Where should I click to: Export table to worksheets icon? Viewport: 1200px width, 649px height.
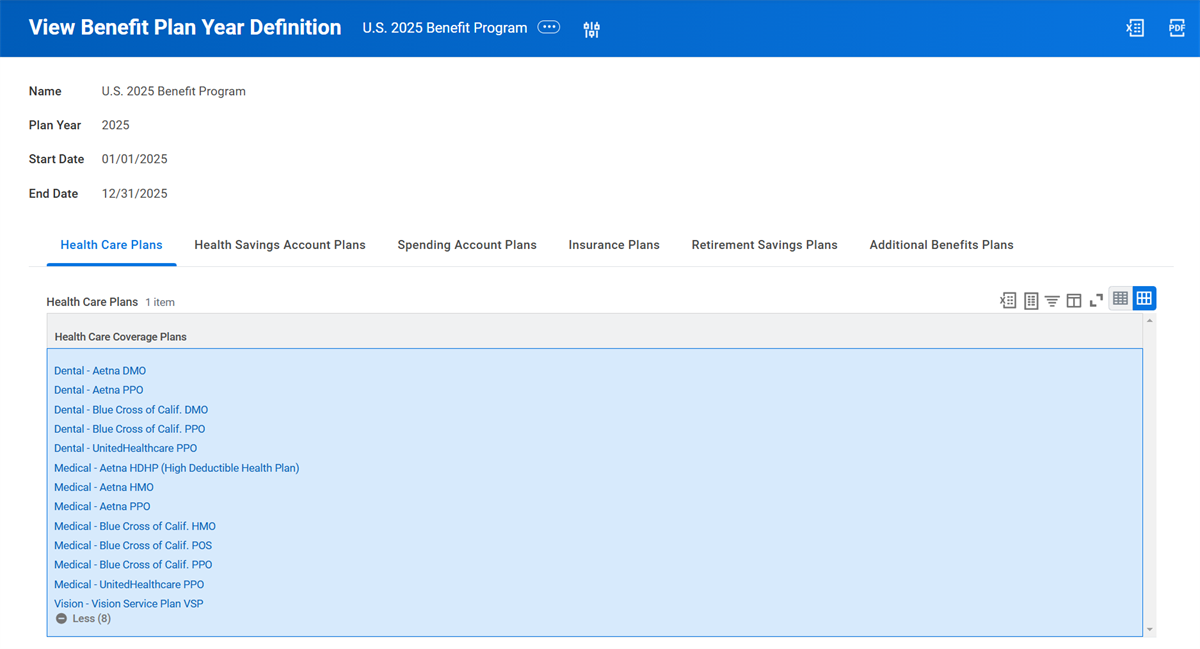click(x=1031, y=300)
